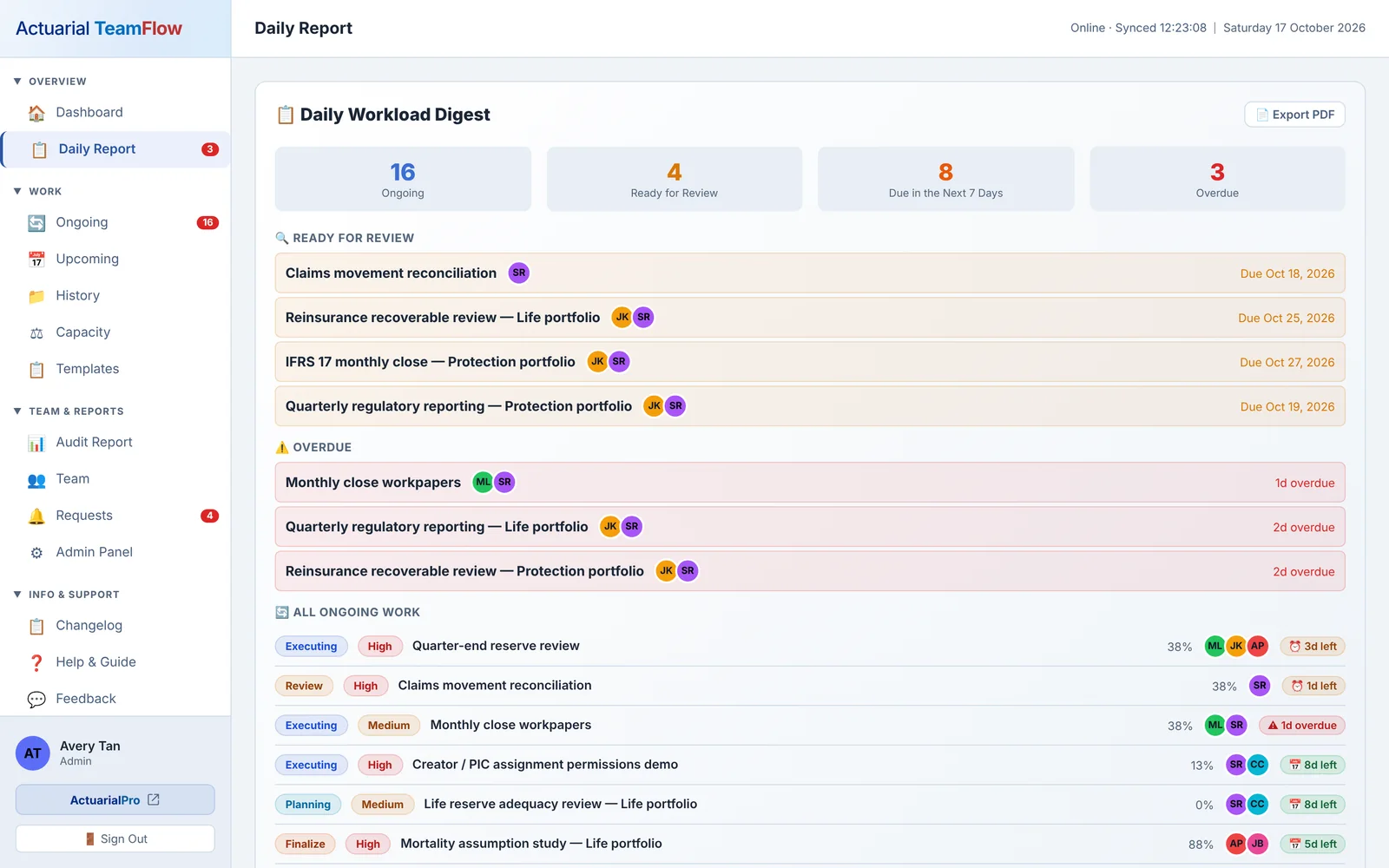
Task: Select the 3 Overdue summary card
Action: click(1217, 179)
